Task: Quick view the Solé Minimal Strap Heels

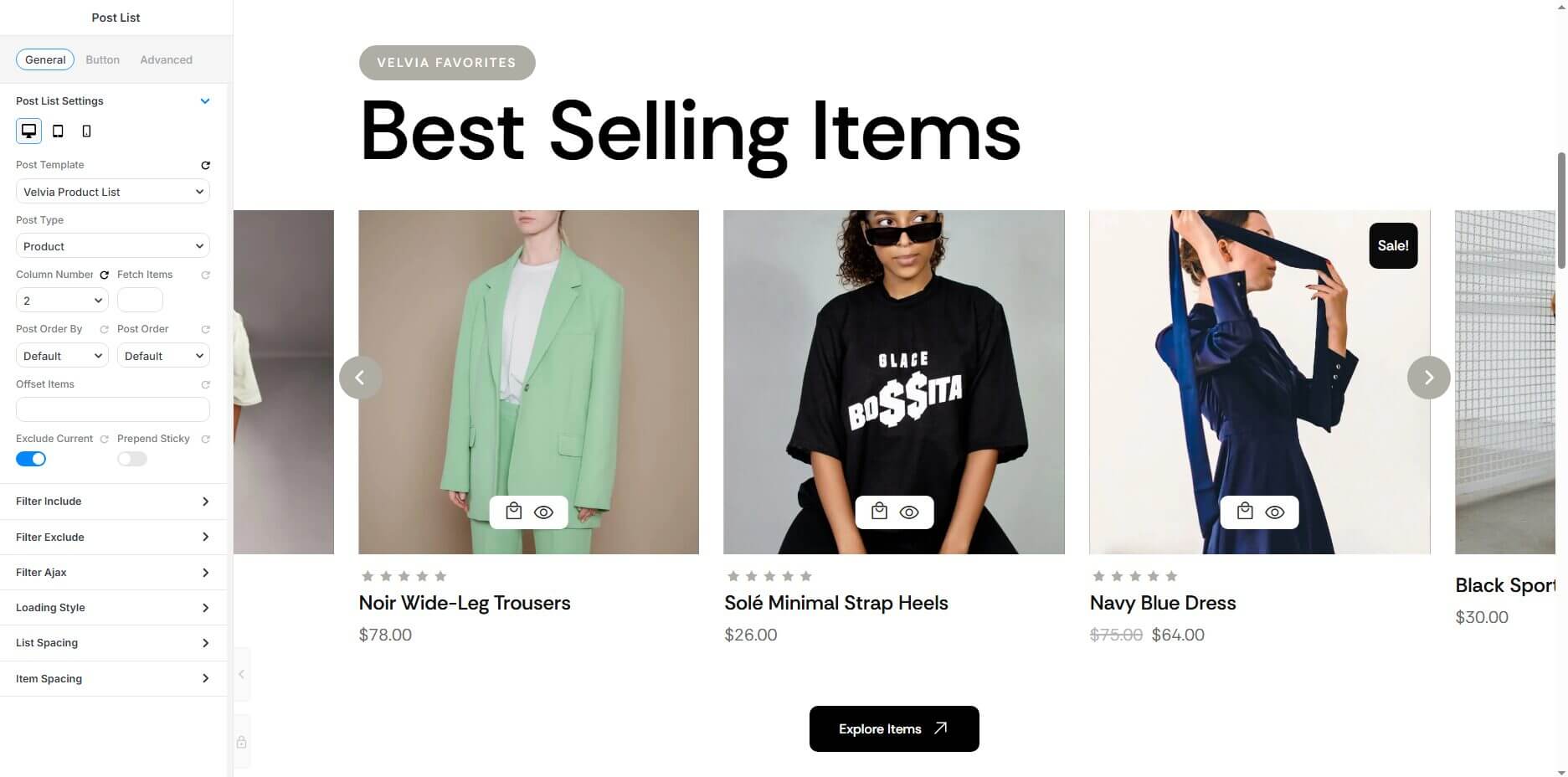Action: point(909,512)
